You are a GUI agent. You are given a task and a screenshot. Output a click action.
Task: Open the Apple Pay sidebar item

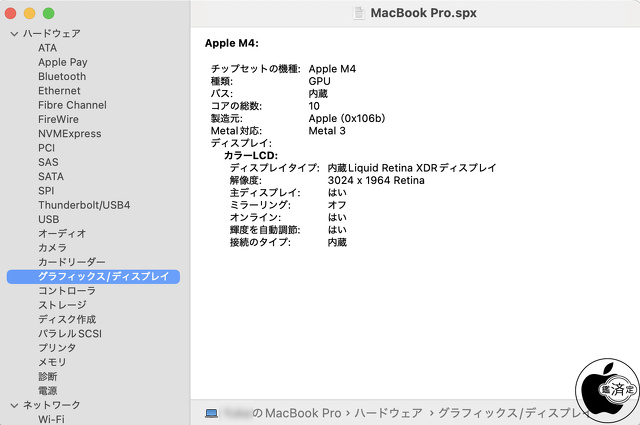click(62, 62)
